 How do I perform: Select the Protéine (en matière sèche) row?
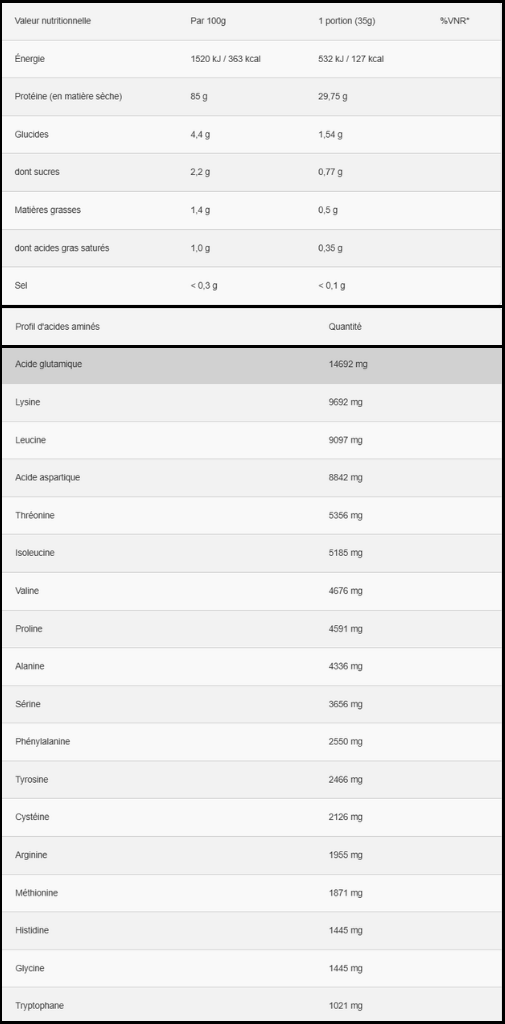point(252,97)
